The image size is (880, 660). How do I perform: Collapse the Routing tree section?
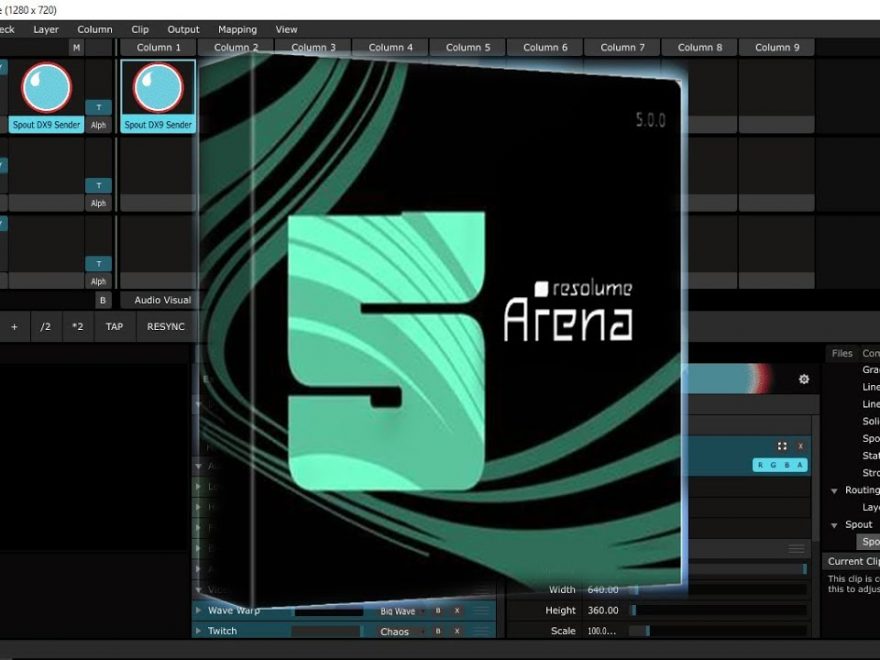coord(834,491)
